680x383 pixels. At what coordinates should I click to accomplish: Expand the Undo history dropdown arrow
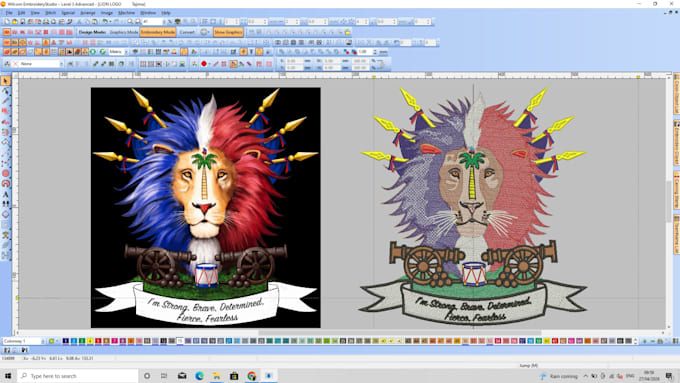click(x=110, y=21)
